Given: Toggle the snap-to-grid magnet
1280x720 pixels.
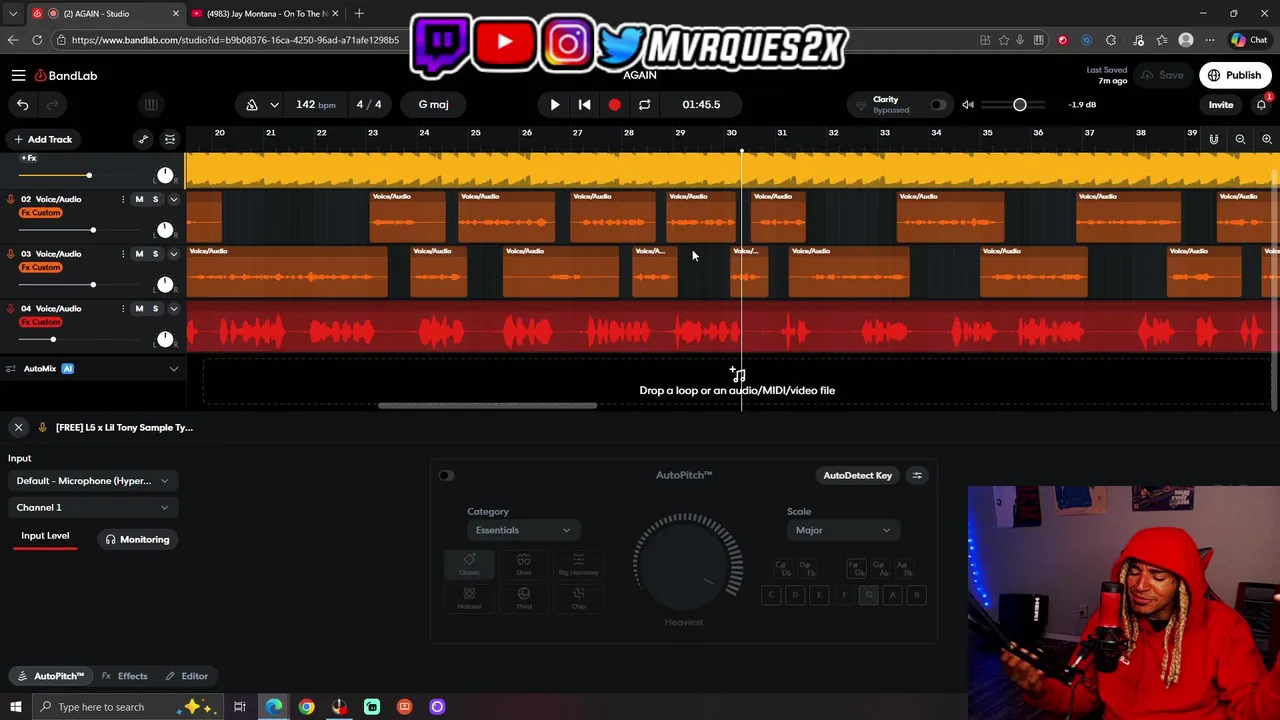Looking at the screenshot, I should (x=1214, y=139).
